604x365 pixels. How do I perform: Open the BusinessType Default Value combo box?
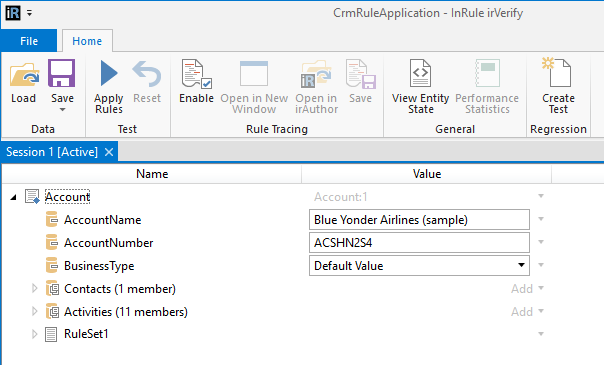point(419,266)
